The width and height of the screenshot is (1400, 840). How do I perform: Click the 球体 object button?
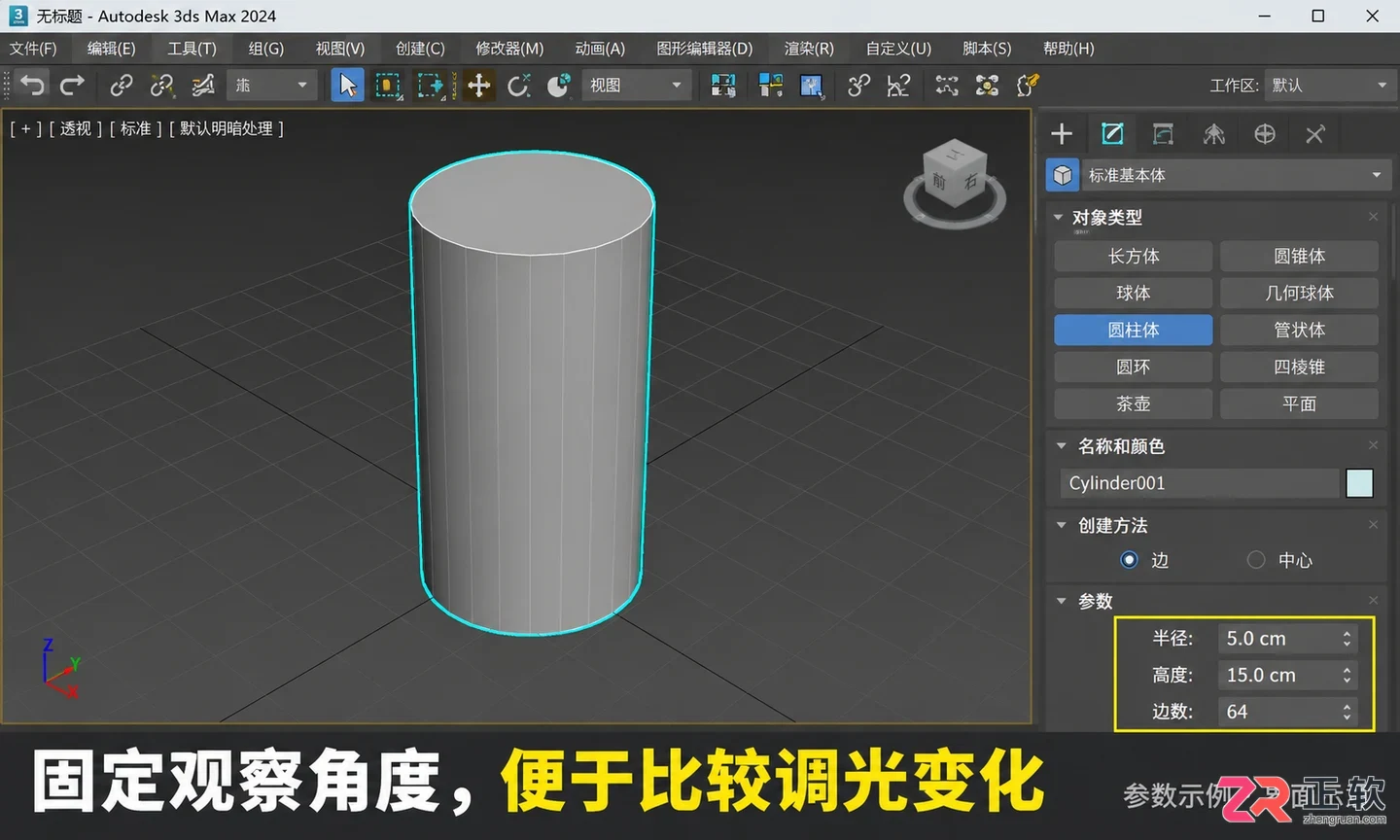1134,294
